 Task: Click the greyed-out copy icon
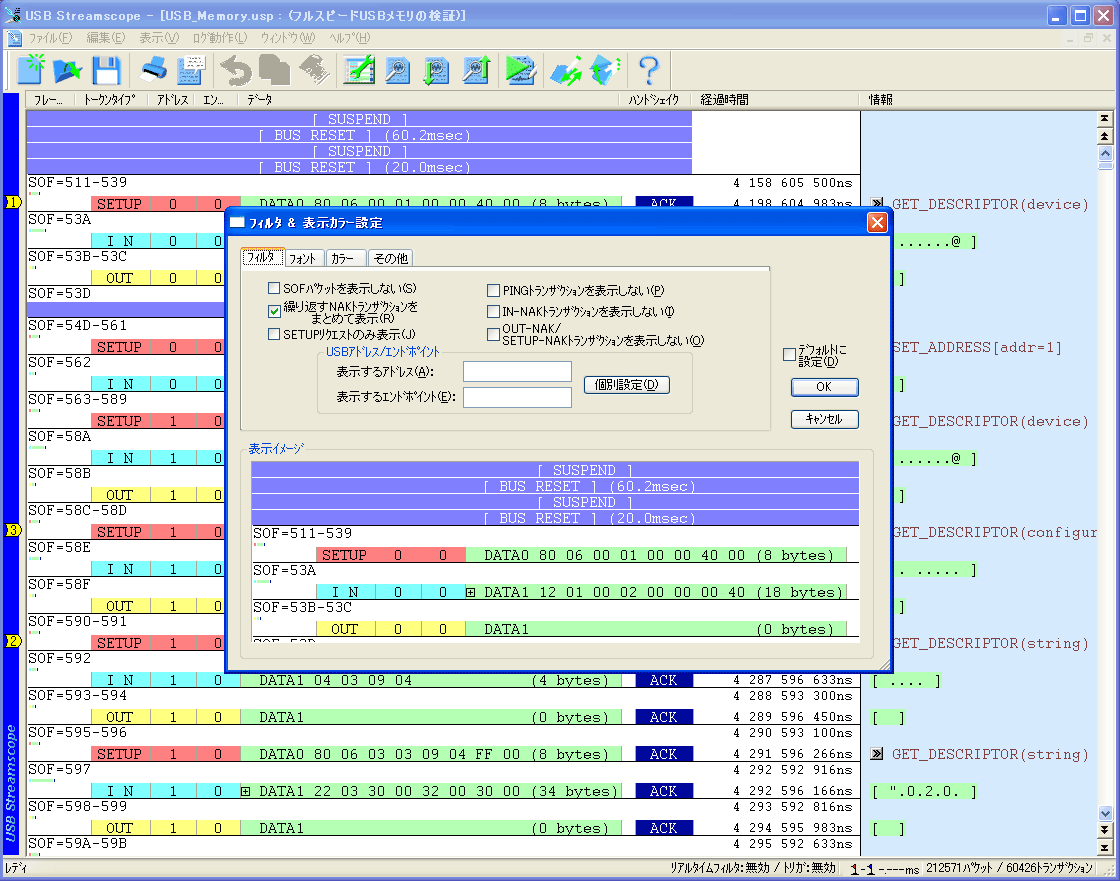tap(274, 70)
